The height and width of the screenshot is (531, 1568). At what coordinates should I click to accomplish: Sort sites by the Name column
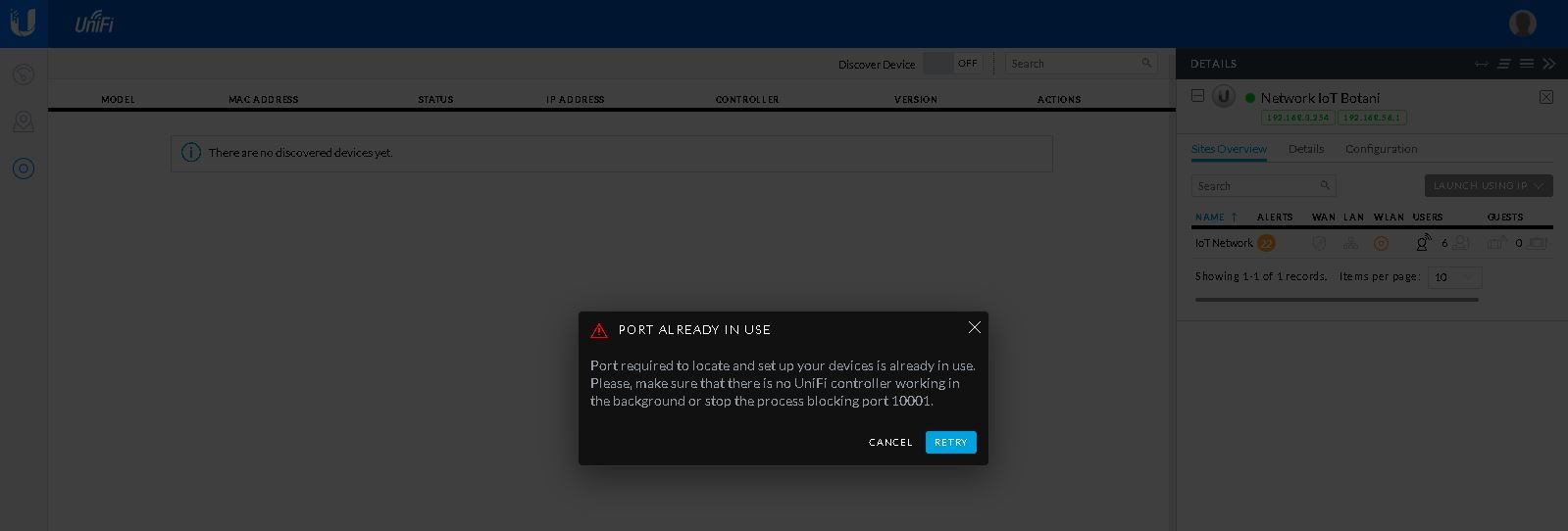point(1210,217)
